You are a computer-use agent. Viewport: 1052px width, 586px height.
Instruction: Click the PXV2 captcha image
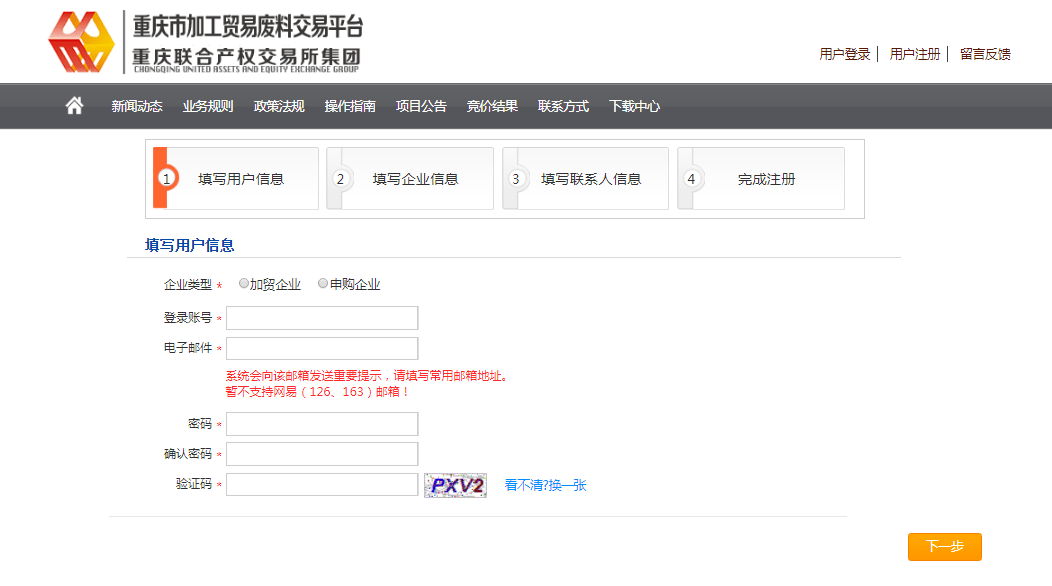coord(455,485)
